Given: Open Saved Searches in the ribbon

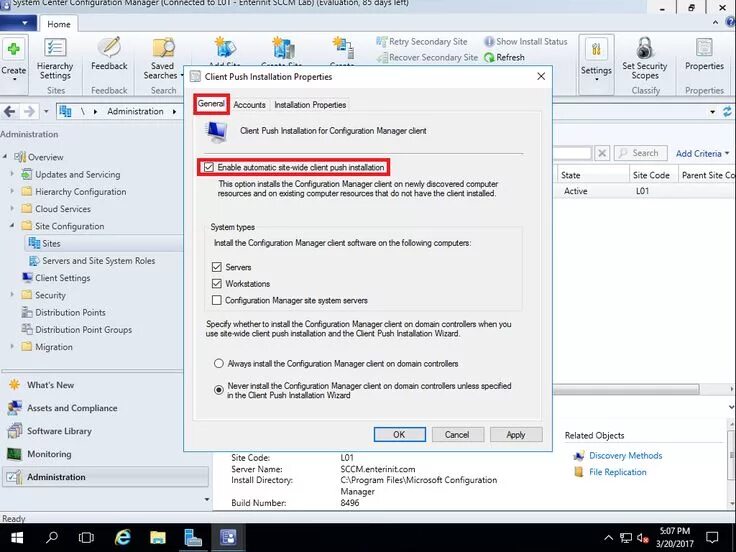Looking at the screenshot, I should [163, 58].
